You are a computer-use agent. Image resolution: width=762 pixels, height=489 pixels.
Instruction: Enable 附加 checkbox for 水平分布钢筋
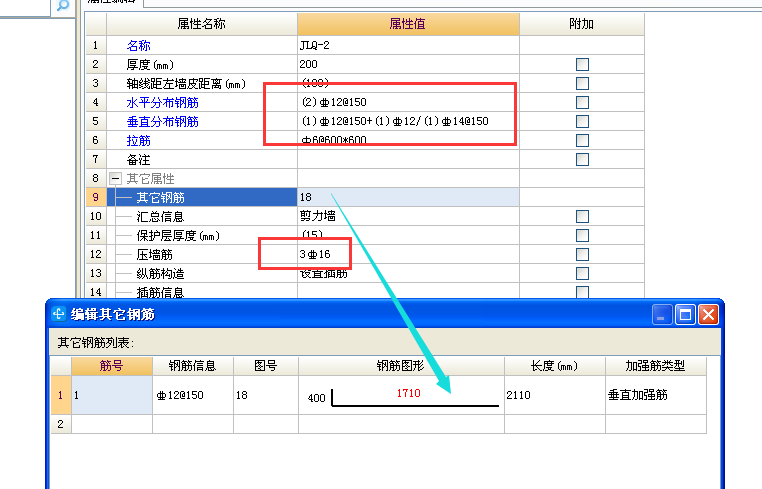pyautogui.click(x=582, y=102)
